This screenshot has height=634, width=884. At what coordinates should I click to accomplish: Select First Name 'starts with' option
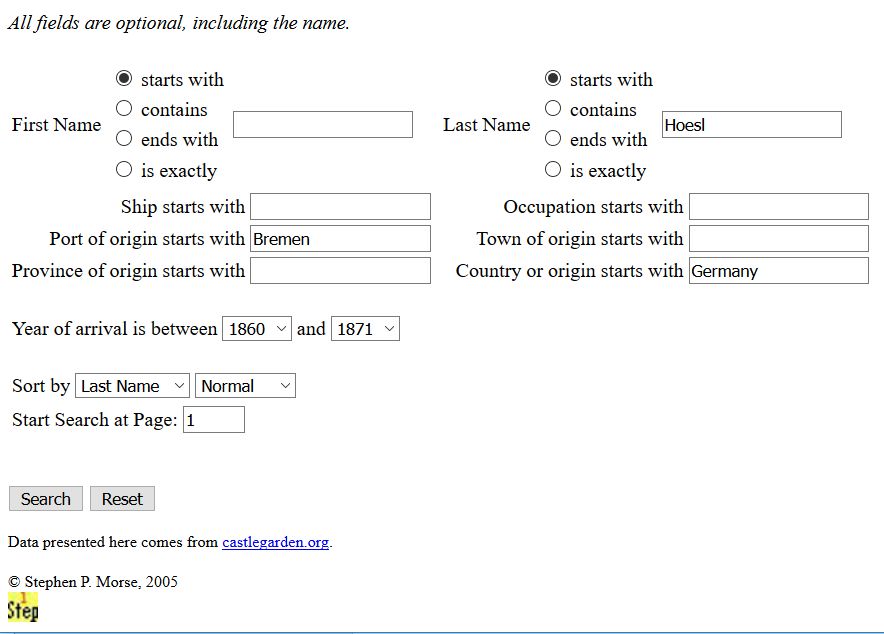coord(124,78)
